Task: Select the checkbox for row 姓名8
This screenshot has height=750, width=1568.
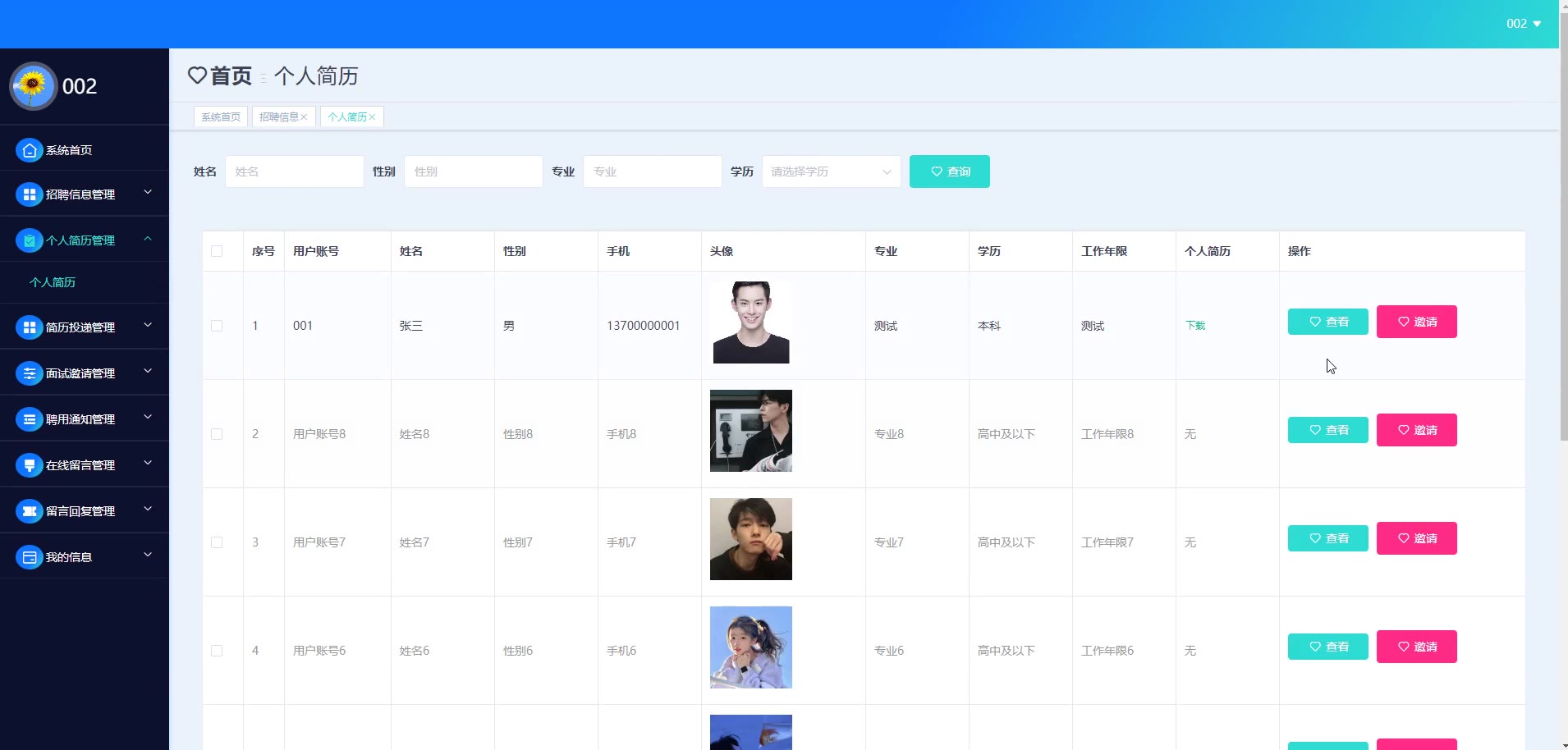Action: [x=217, y=434]
